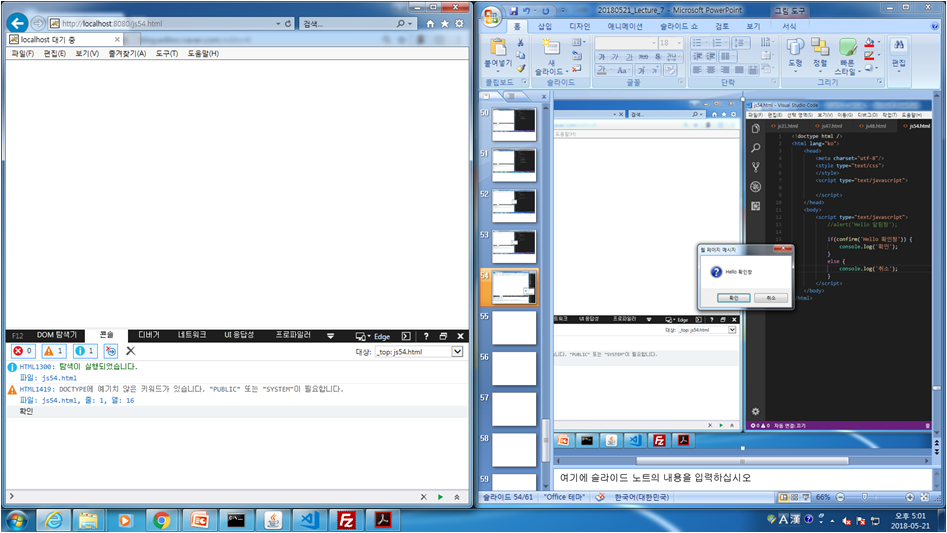The image size is (947, 533).
Task: Toggle text shadow in PowerPoint font group
Action: point(658,57)
